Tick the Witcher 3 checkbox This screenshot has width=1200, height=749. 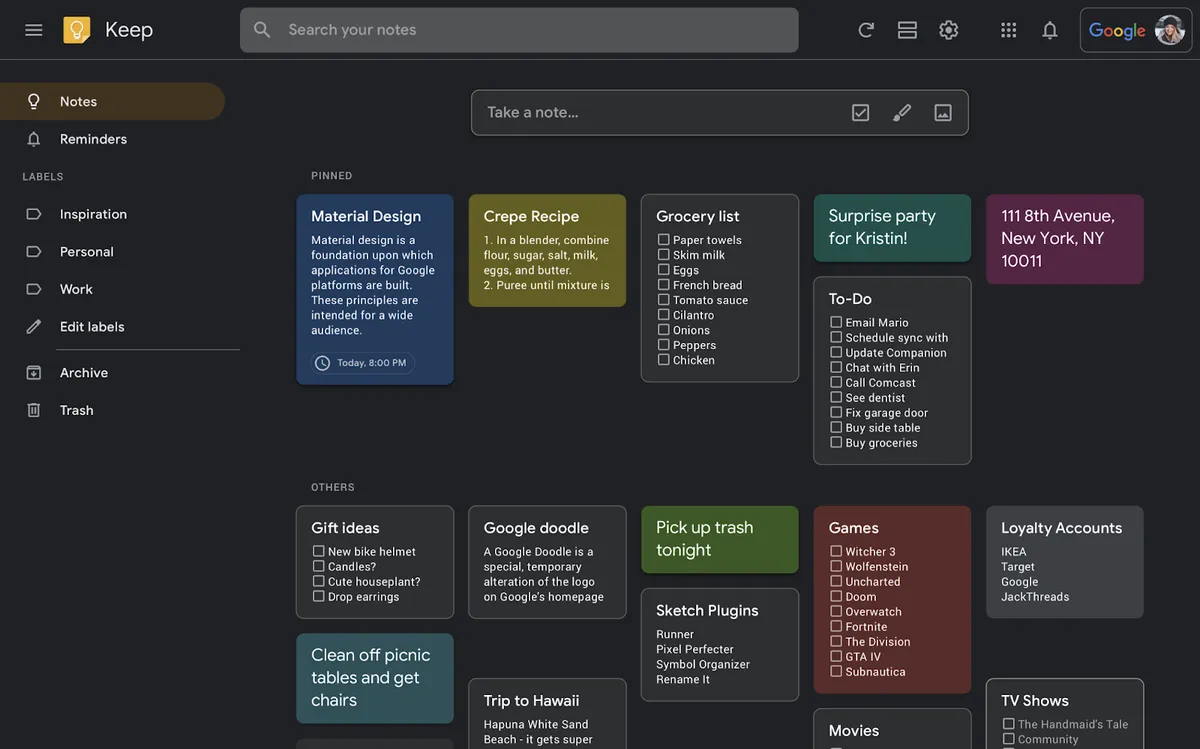(x=836, y=551)
